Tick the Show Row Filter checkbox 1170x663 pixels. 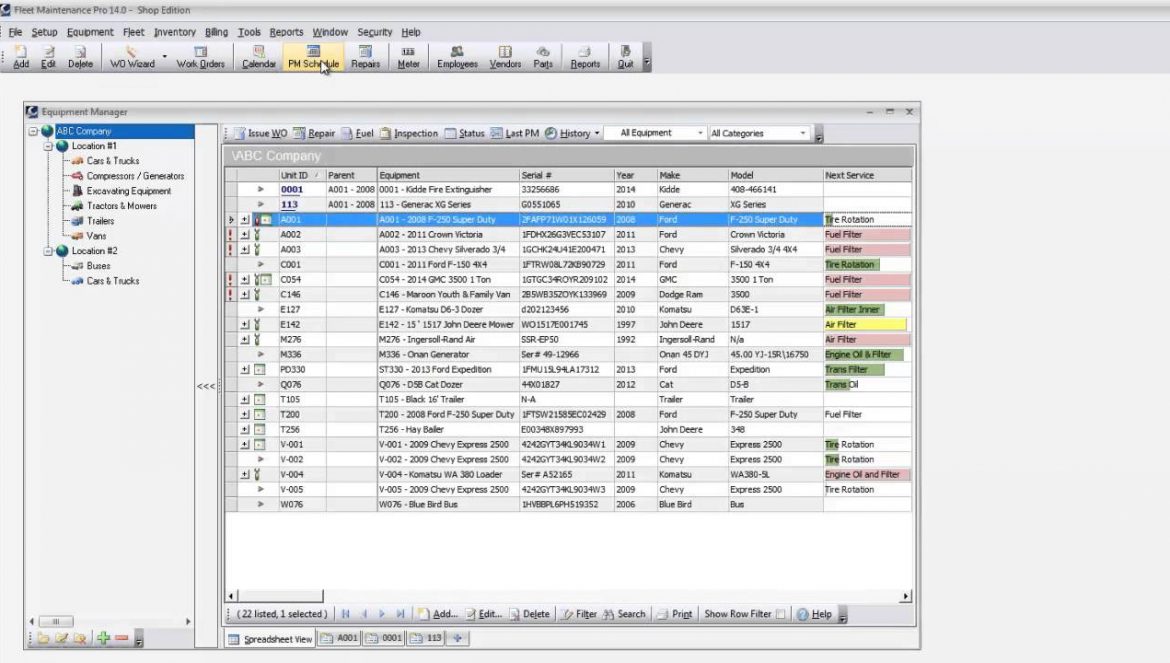[x=781, y=614]
